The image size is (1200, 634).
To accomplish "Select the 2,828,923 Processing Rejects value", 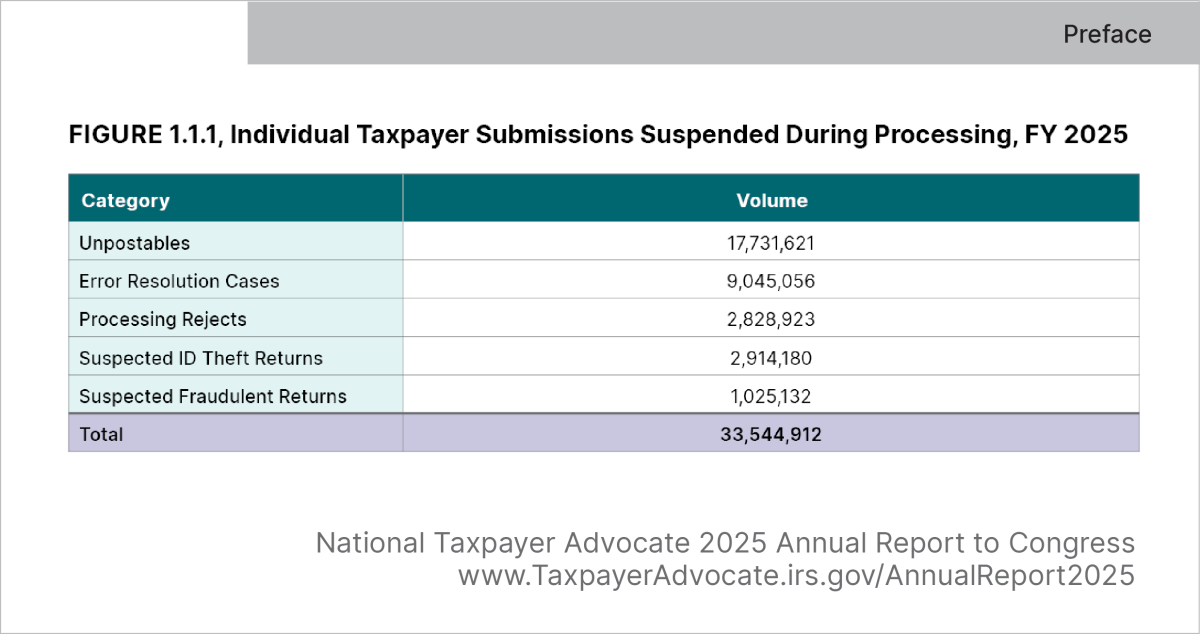I will tap(771, 320).
